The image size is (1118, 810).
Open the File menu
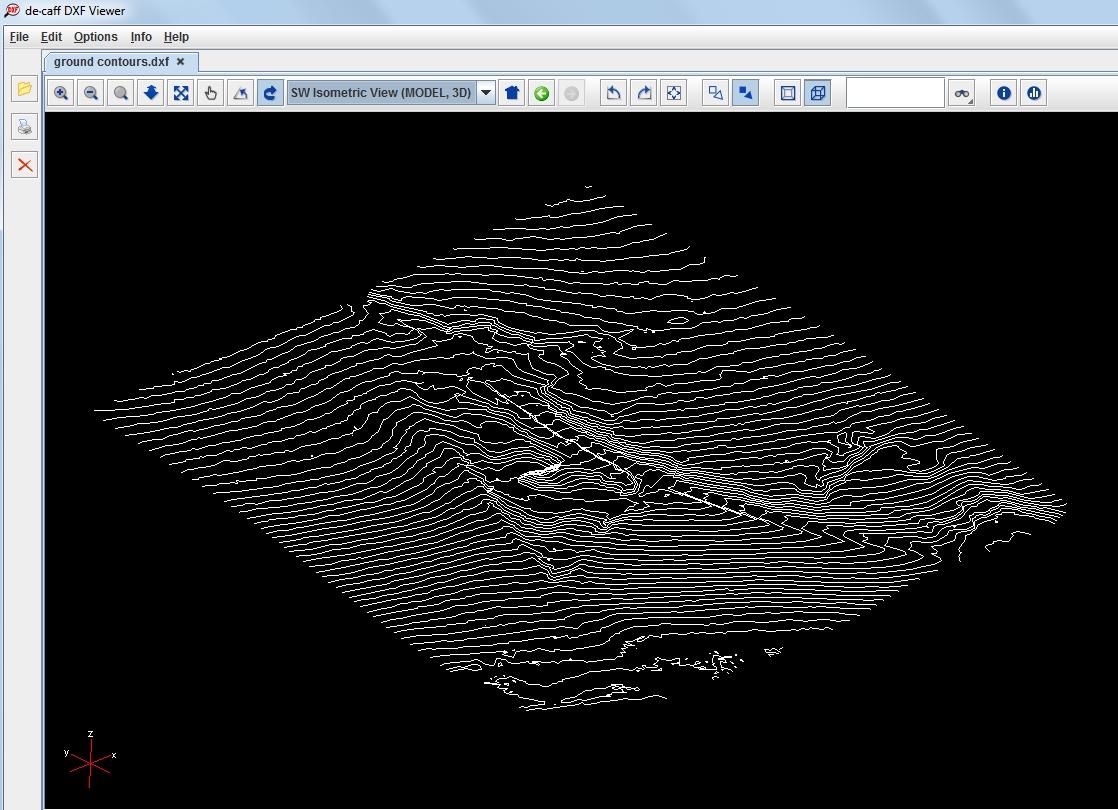pyautogui.click(x=19, y=37)
